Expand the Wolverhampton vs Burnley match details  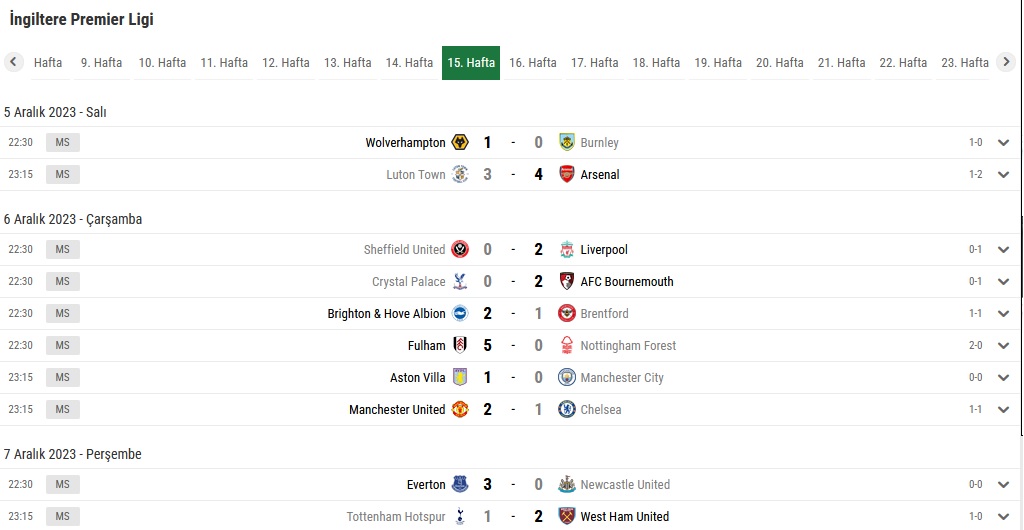[1004, 142]
